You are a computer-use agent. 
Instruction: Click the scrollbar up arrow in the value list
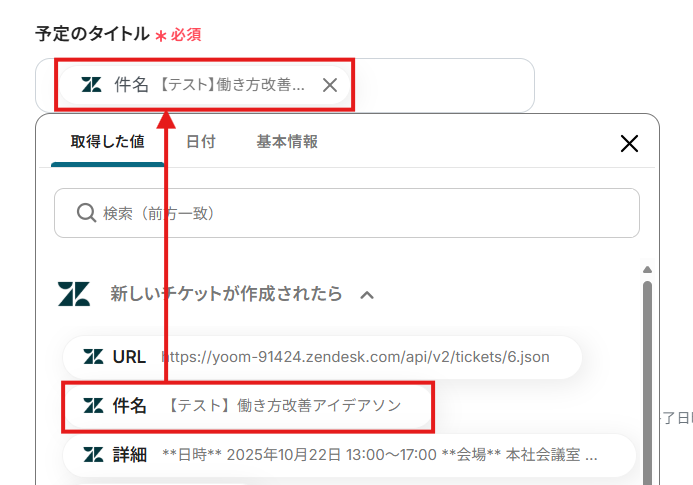[647, 270]
